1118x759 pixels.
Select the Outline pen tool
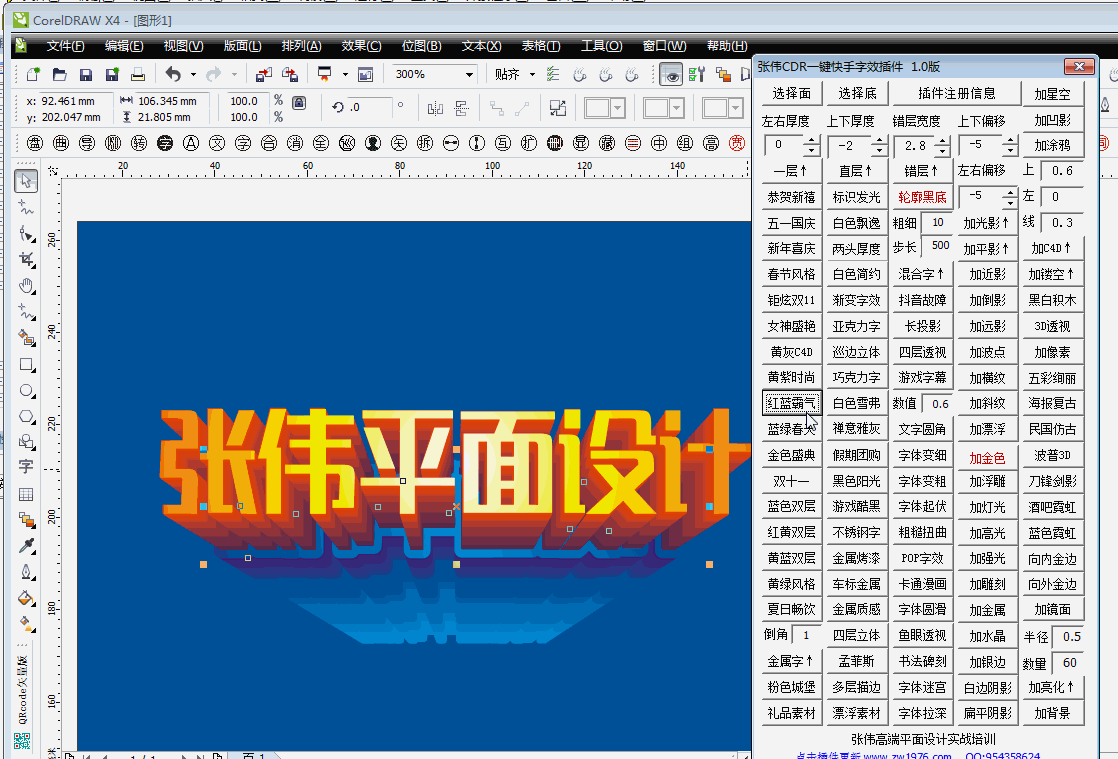[26, 572]
